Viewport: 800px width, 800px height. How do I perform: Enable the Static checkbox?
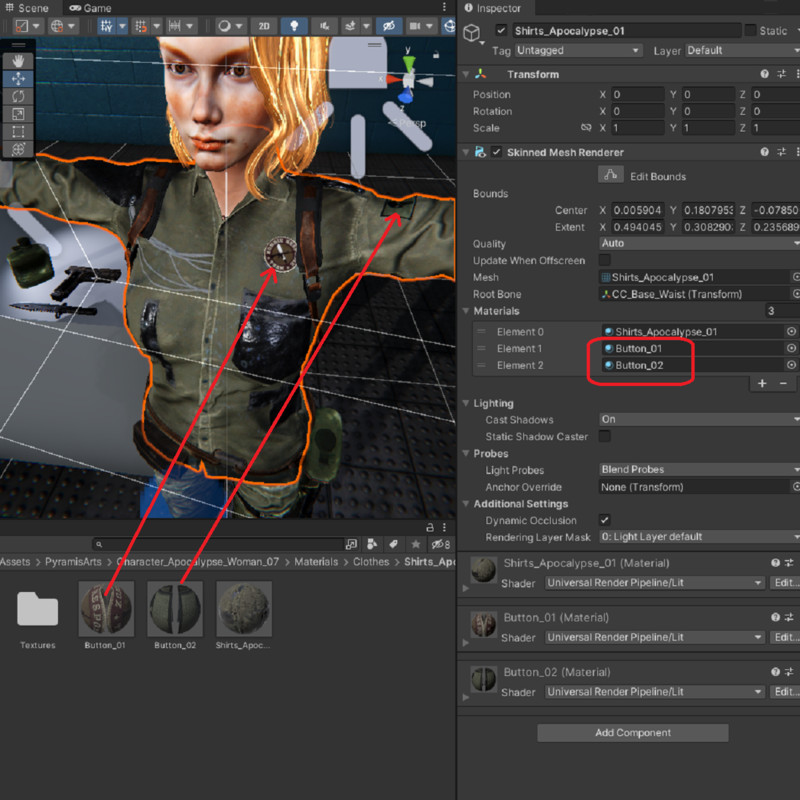[x=750, y=31]
